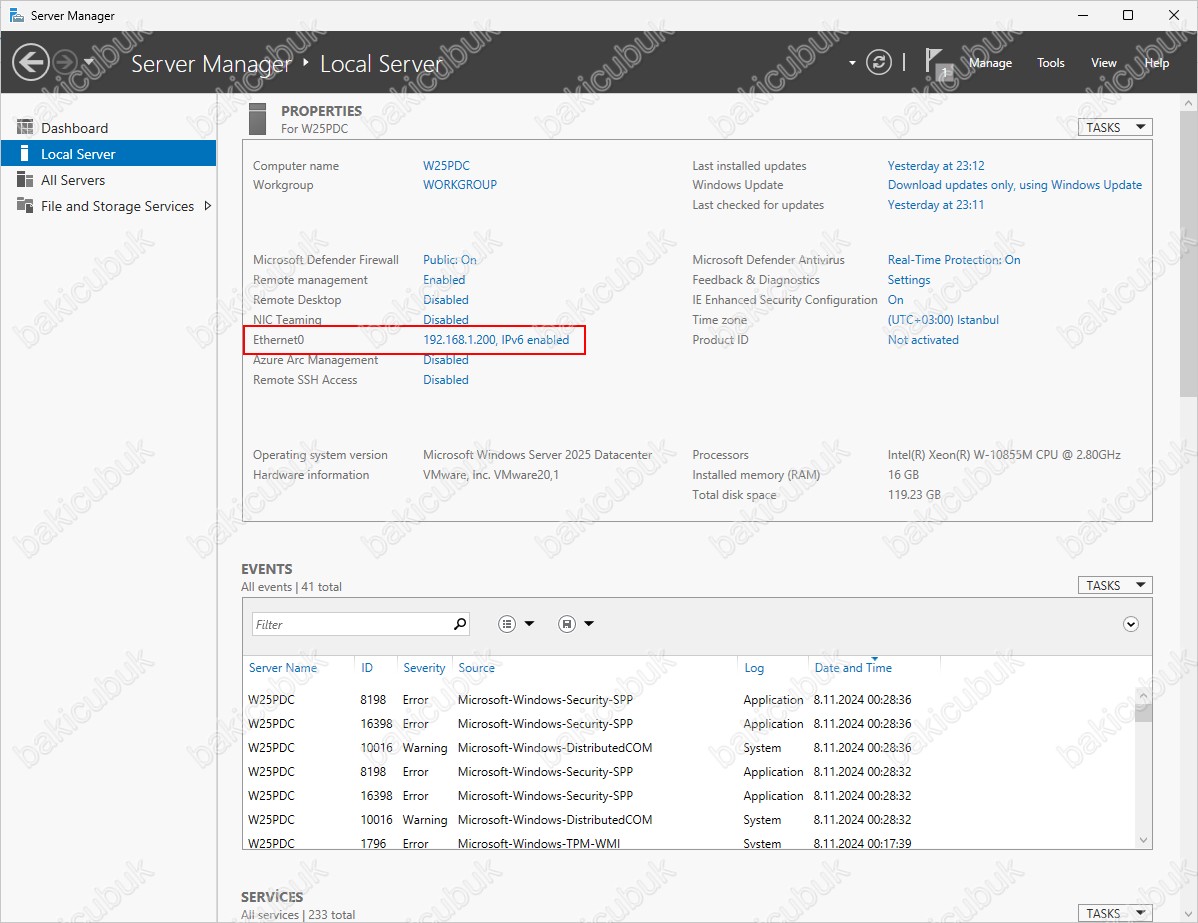Screen dimensions: 1198x923
Task: Open dropdown arrow next to criteria icon
Action: 529,624
